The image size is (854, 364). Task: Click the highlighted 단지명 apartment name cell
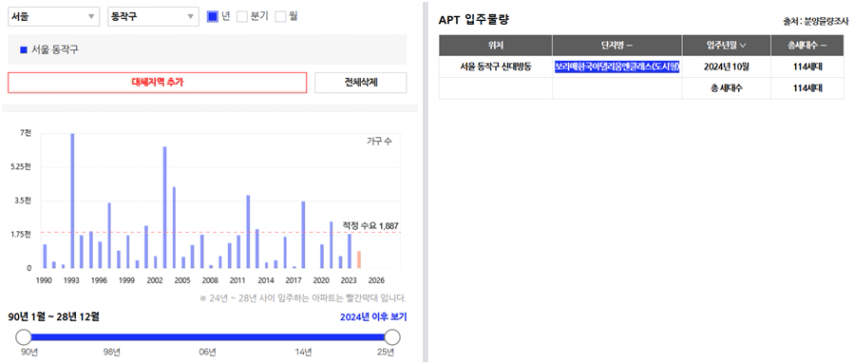(617, 67)
